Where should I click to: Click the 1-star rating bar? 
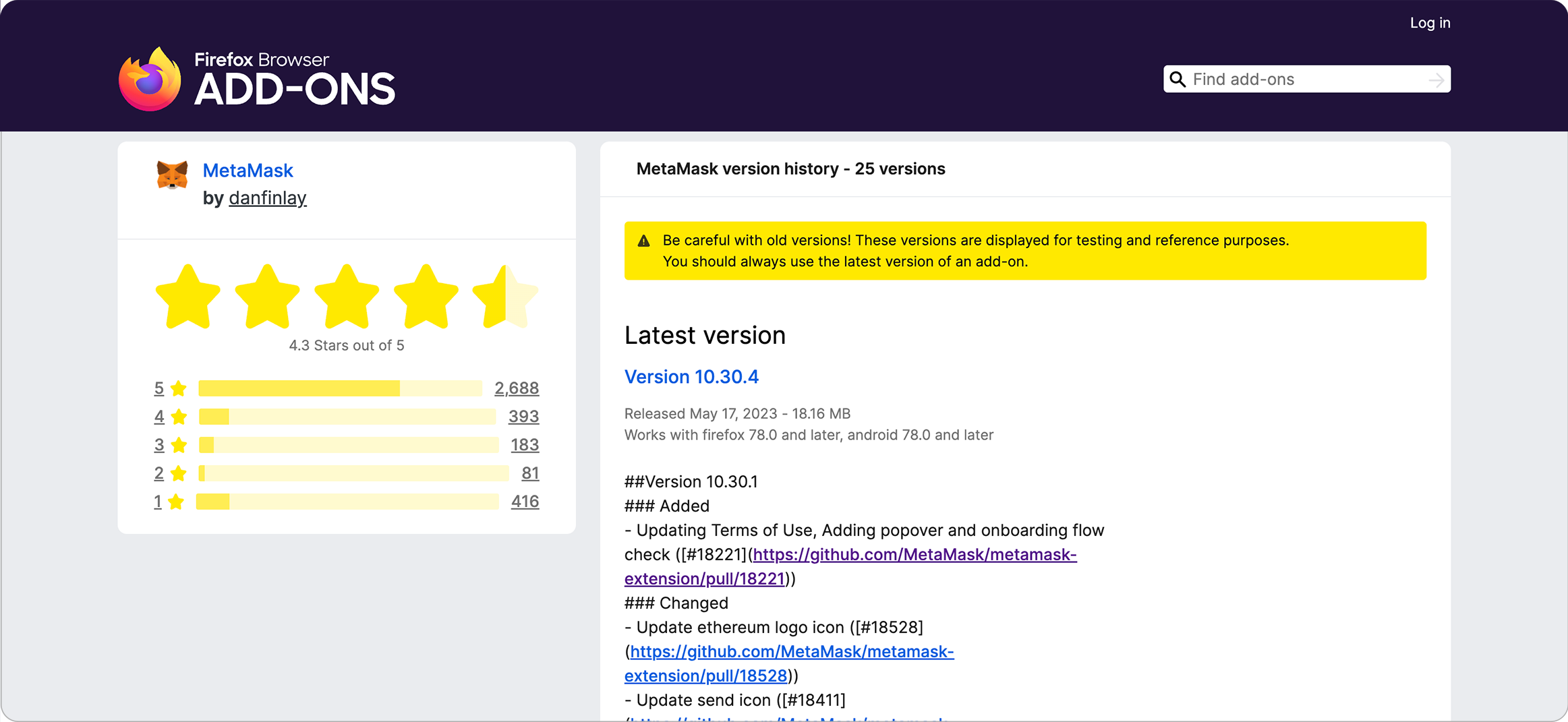(347, 502)
